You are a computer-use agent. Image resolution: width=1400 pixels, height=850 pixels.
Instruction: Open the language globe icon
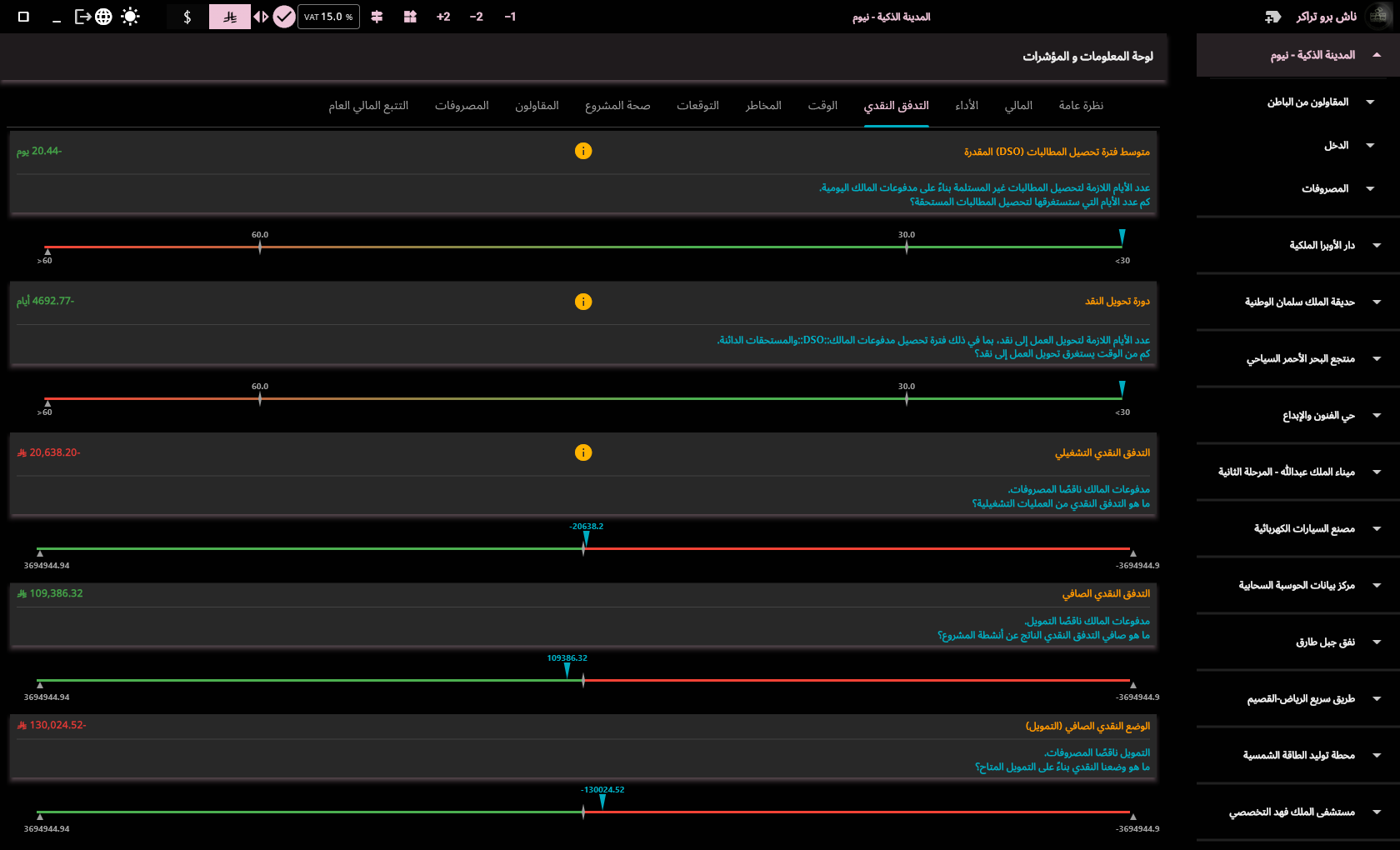pyautogui.click(x=103, y=17)
